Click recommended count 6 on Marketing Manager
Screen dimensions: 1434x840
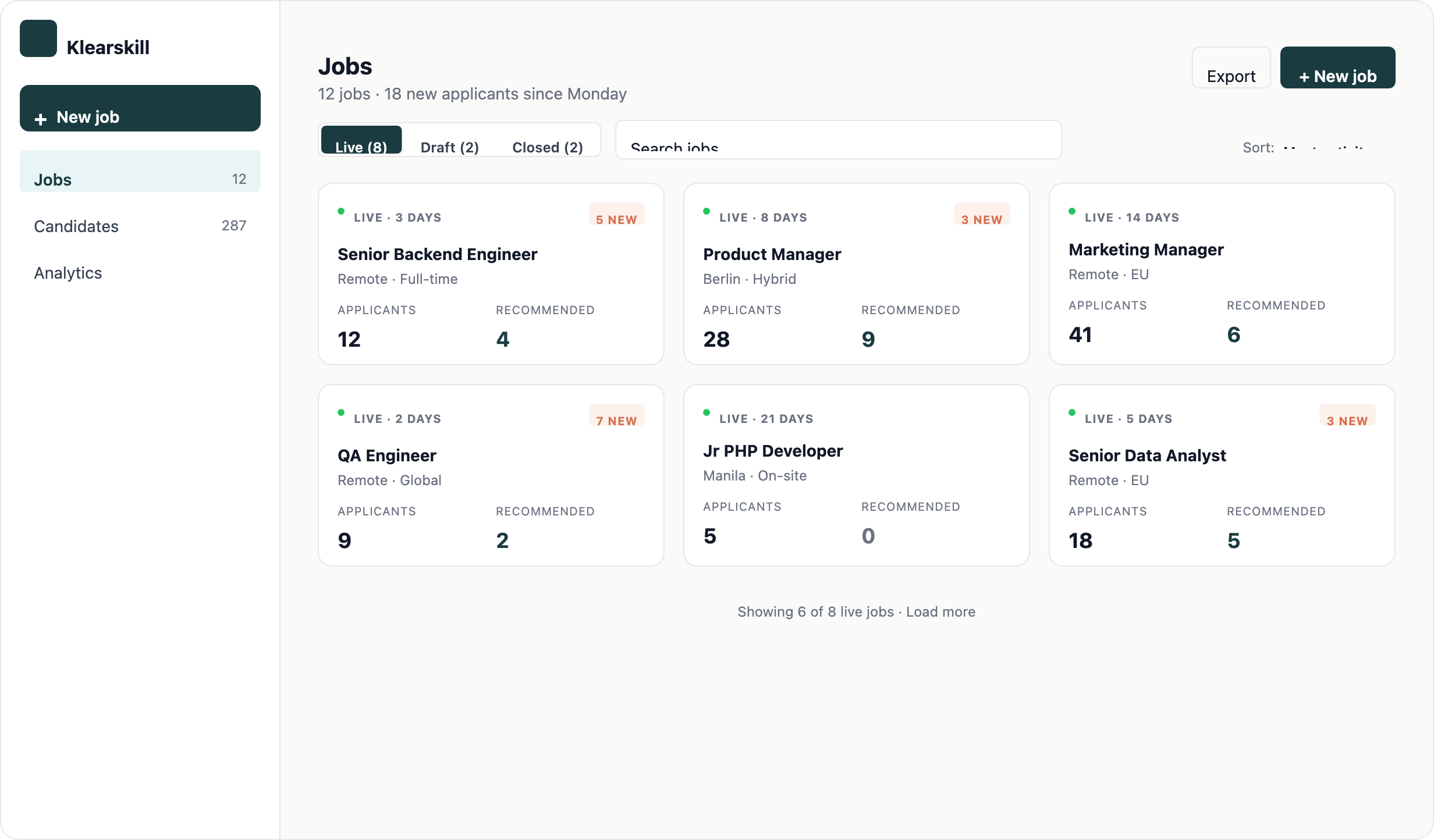pyautogui.click(x=1234, y=334)
